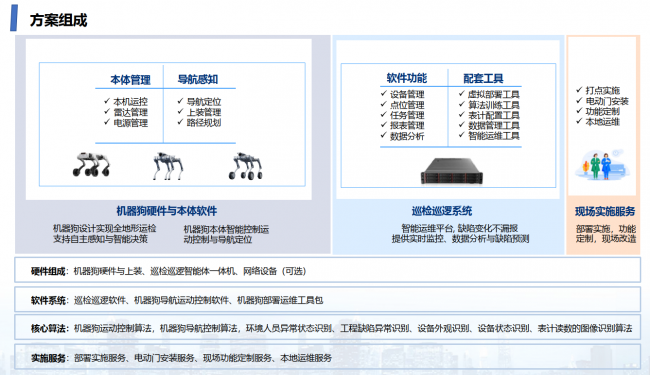Screen dimensions: 650x375
Task: Select the heading 现场实施服务
Action: tap(605, 211)
